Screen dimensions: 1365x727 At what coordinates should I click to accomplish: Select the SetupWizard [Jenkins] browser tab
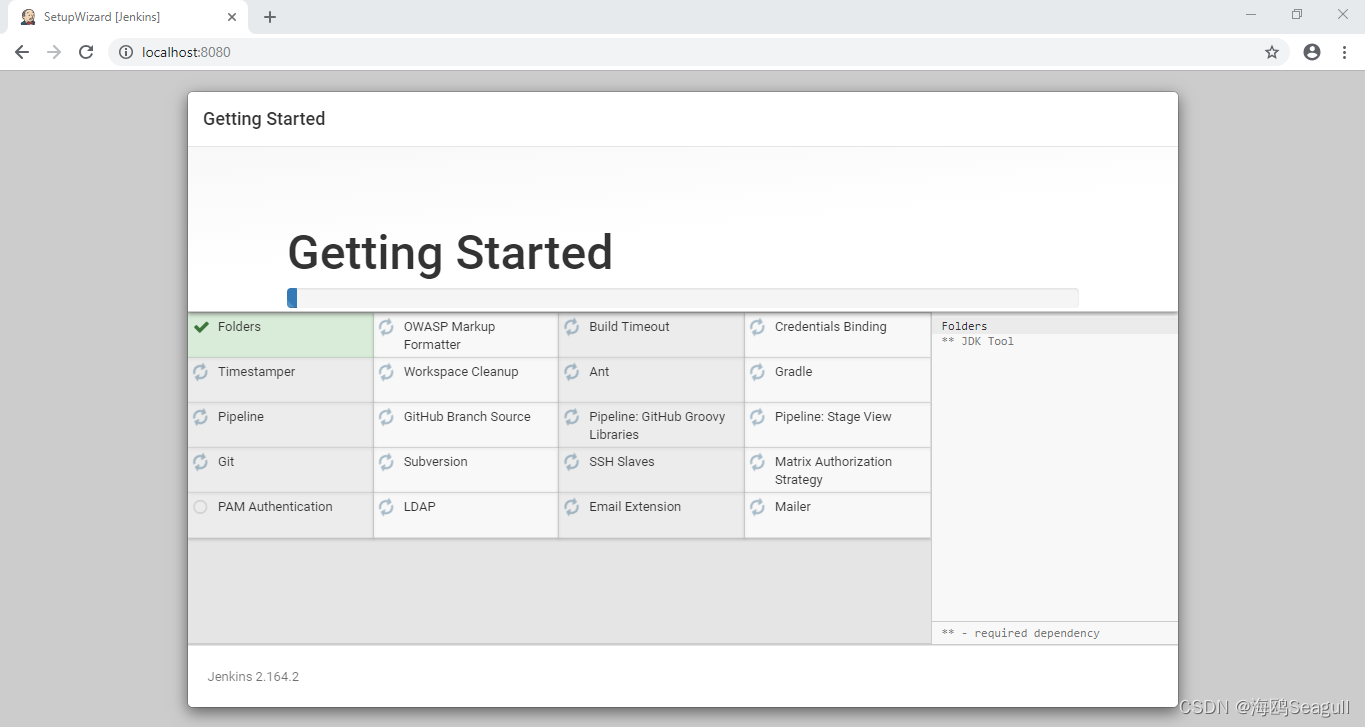[x=120, y=16]
